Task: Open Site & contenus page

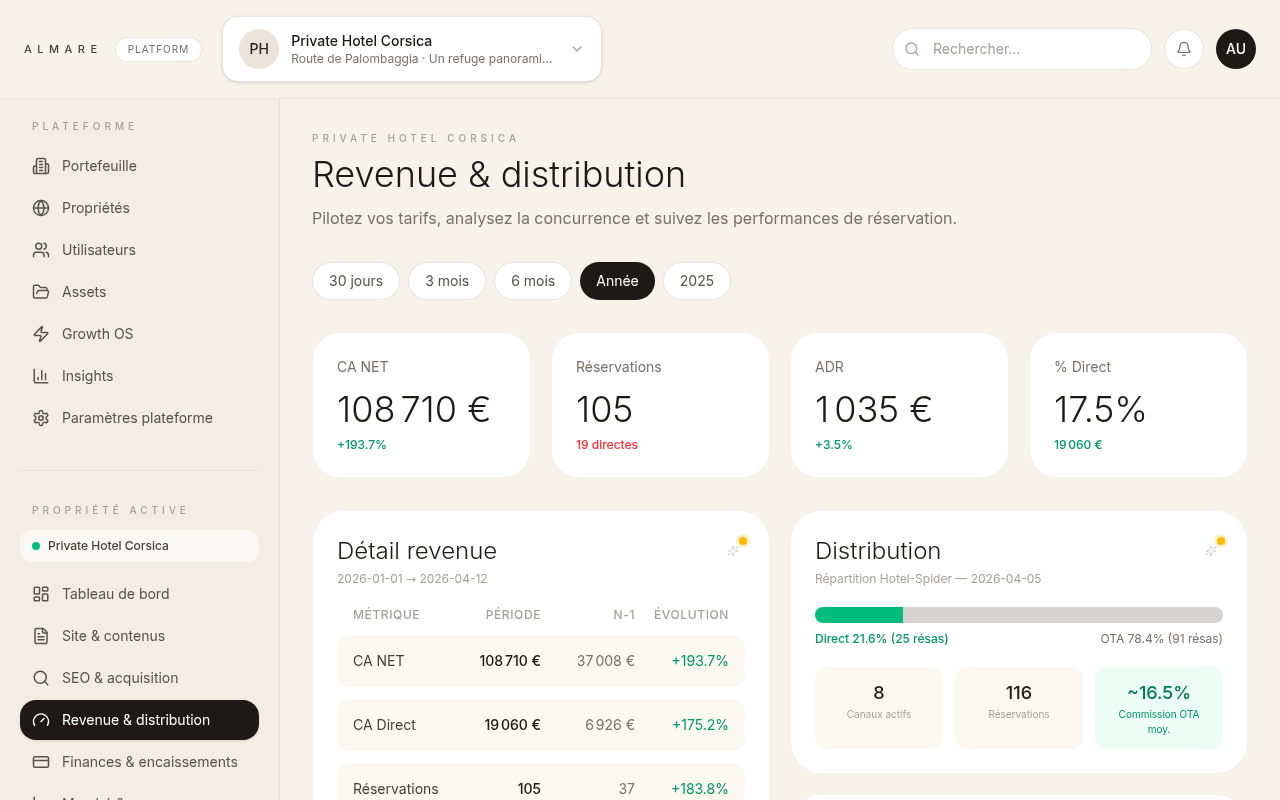Action: pyautogui.click(x=139, y=636)
